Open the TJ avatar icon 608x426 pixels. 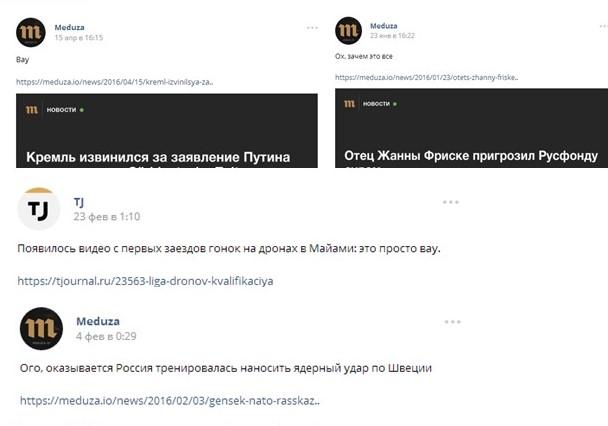(38, 209)
